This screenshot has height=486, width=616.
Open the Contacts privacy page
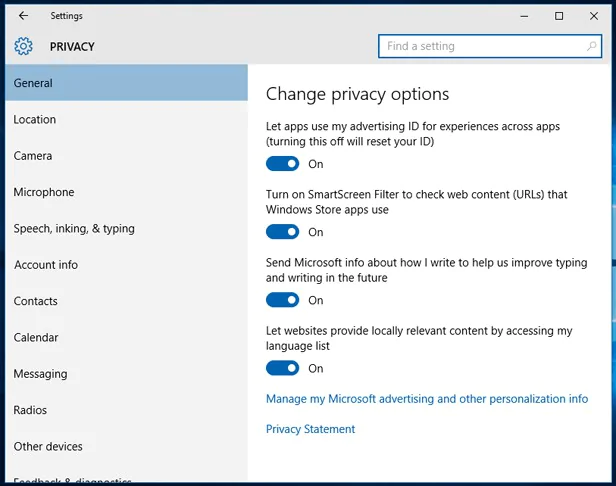(36, 301)
